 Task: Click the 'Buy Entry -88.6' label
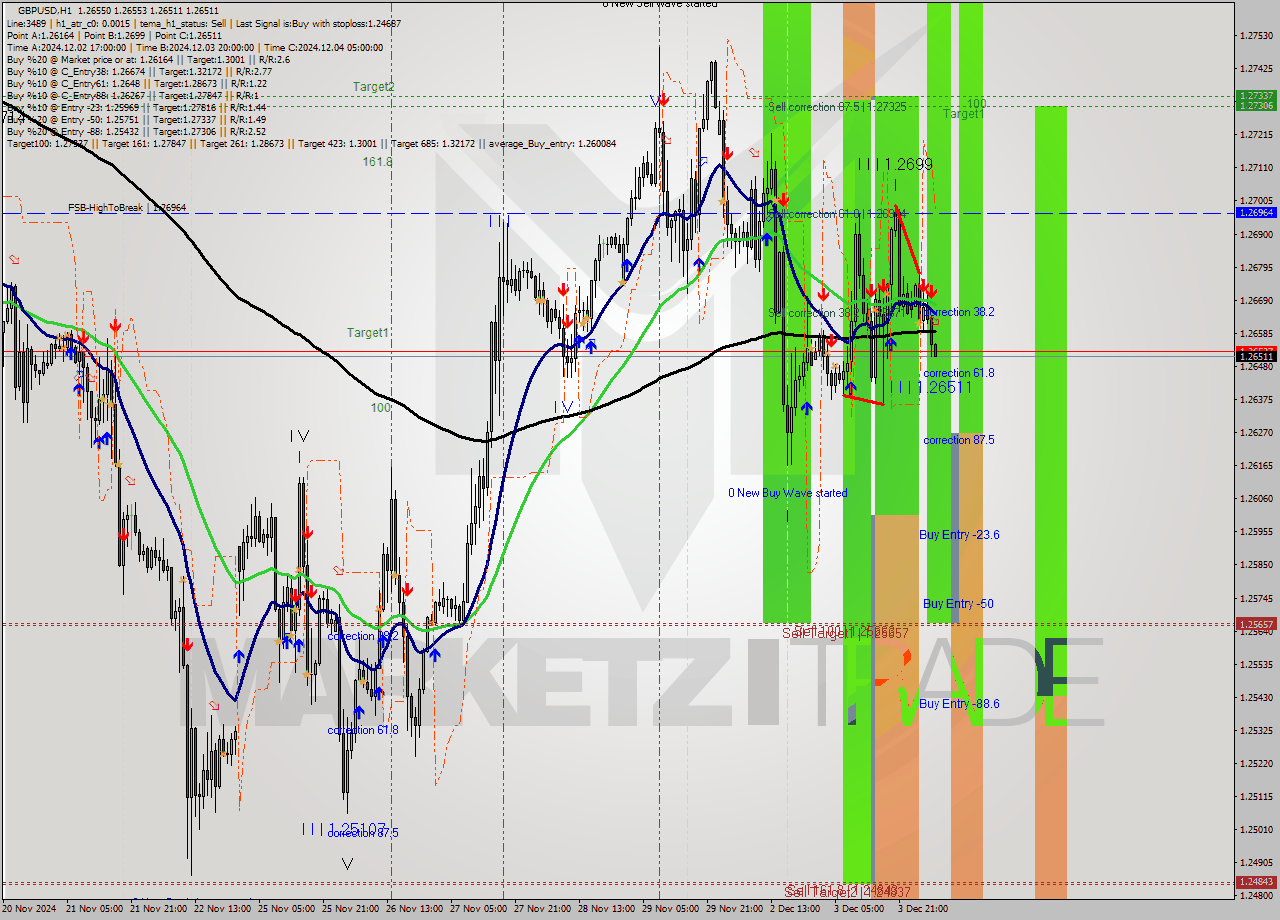959,704
